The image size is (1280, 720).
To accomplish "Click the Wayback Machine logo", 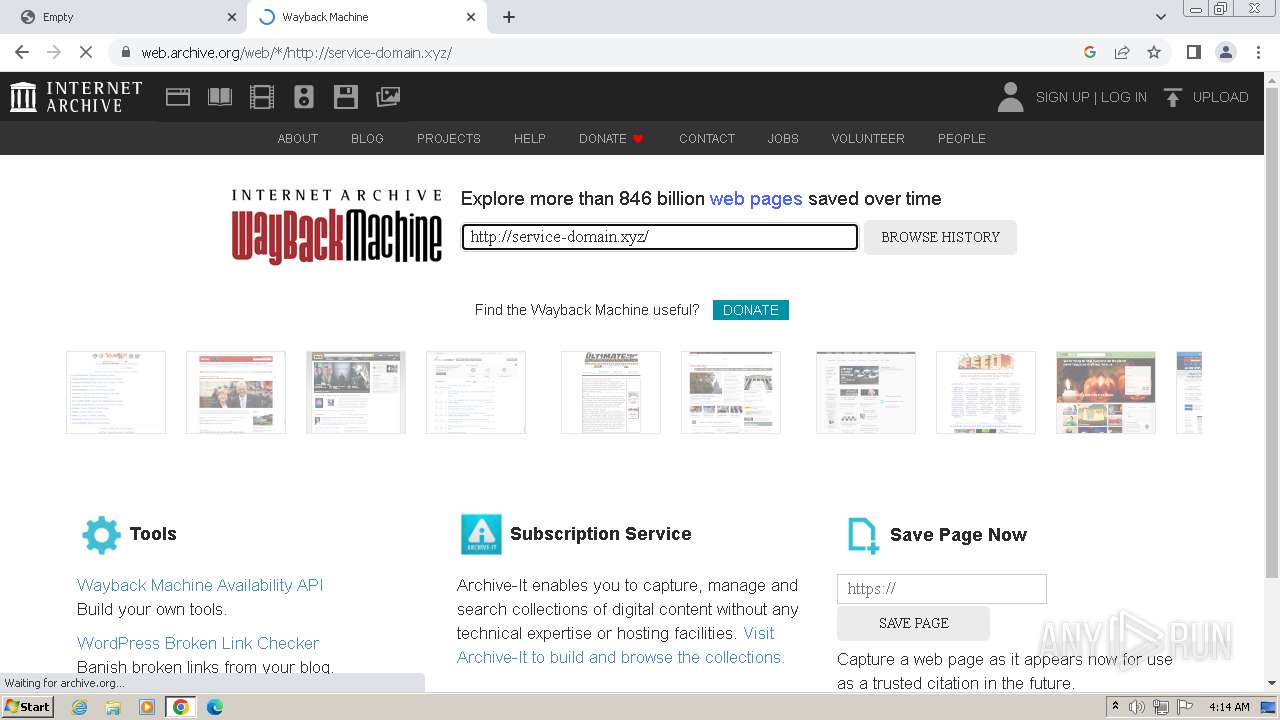I will coord(337,227).
